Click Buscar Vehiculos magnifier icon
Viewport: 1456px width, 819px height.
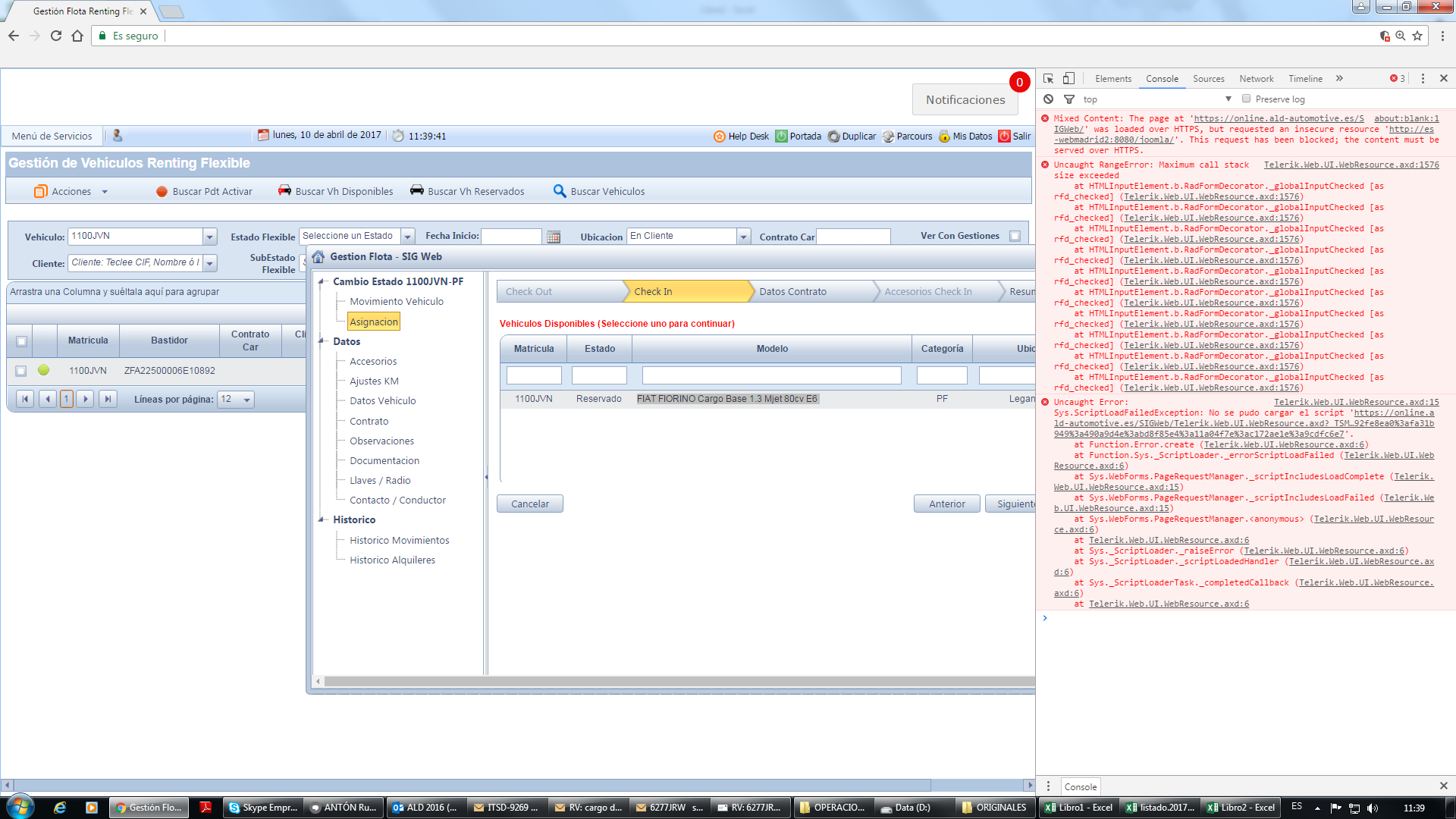click(560, 191)
